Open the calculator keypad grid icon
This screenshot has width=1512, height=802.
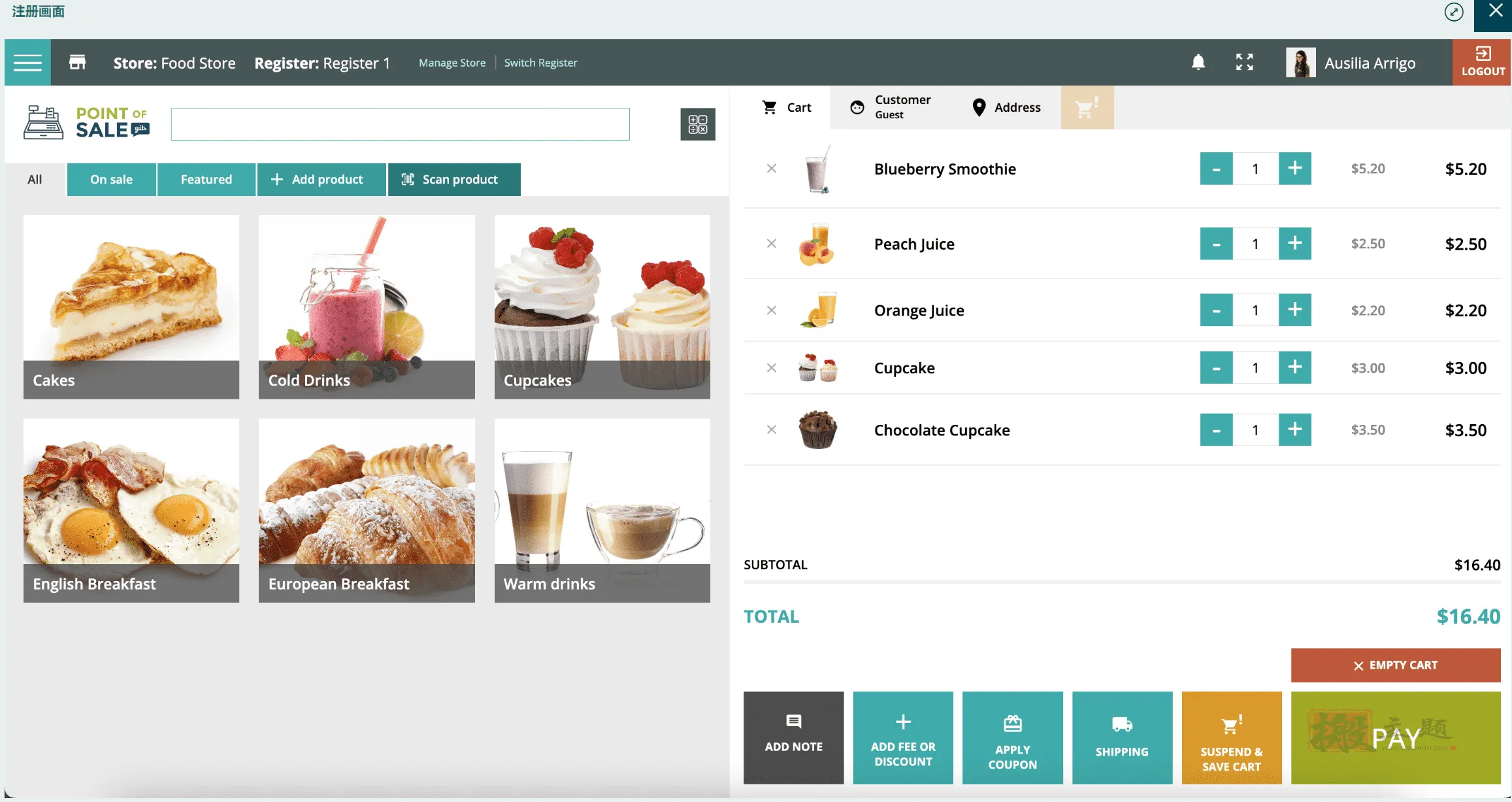click(698, 124)
